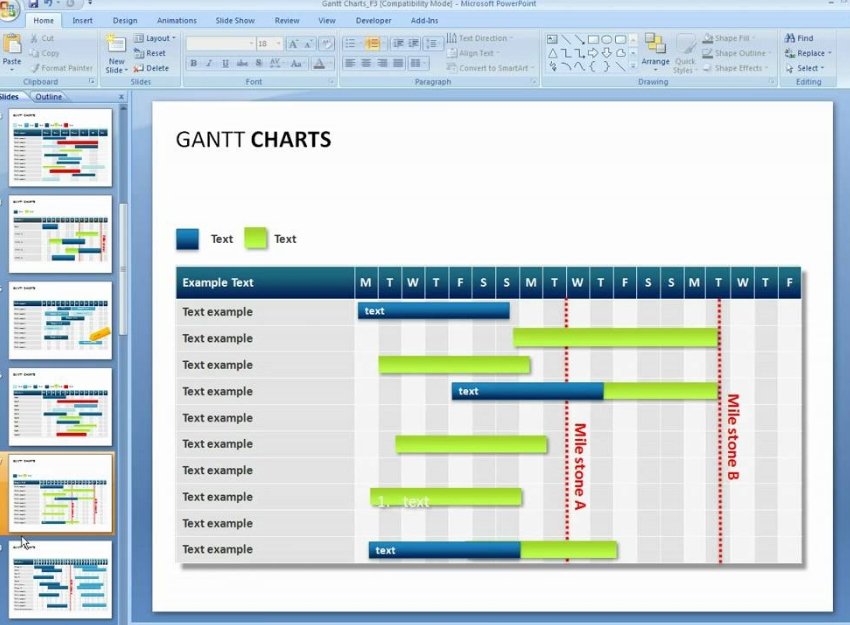Open Align Text dropdown
This screenshot has width=850, height=625.
[473, 53]
